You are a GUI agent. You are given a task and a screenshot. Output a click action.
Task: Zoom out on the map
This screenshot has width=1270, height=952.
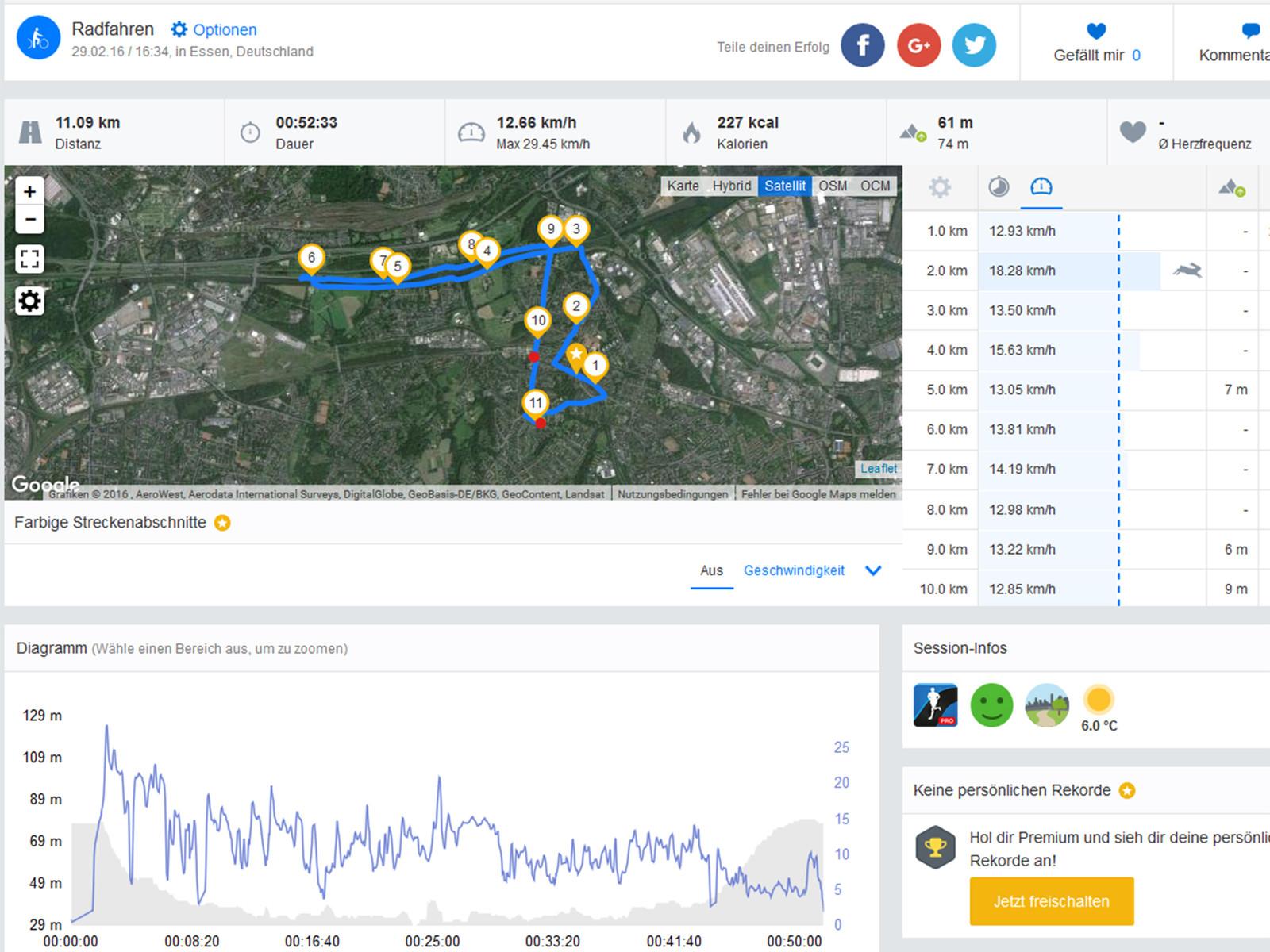29,219
